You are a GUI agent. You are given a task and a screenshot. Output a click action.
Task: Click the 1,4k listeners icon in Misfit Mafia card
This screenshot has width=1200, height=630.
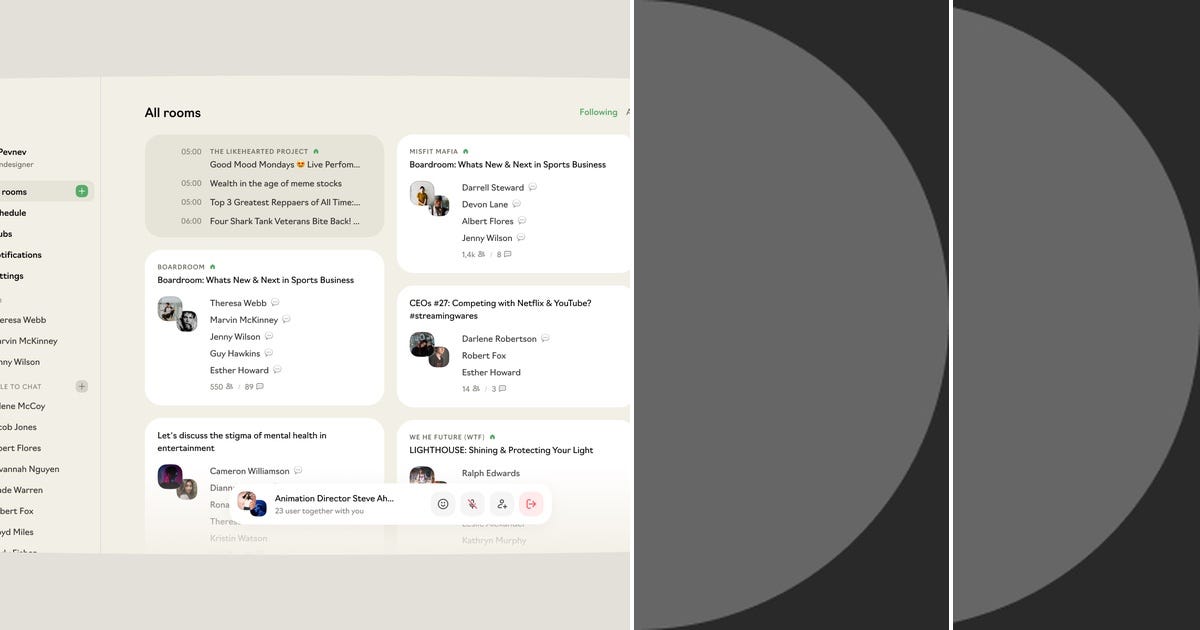(481, 255)
